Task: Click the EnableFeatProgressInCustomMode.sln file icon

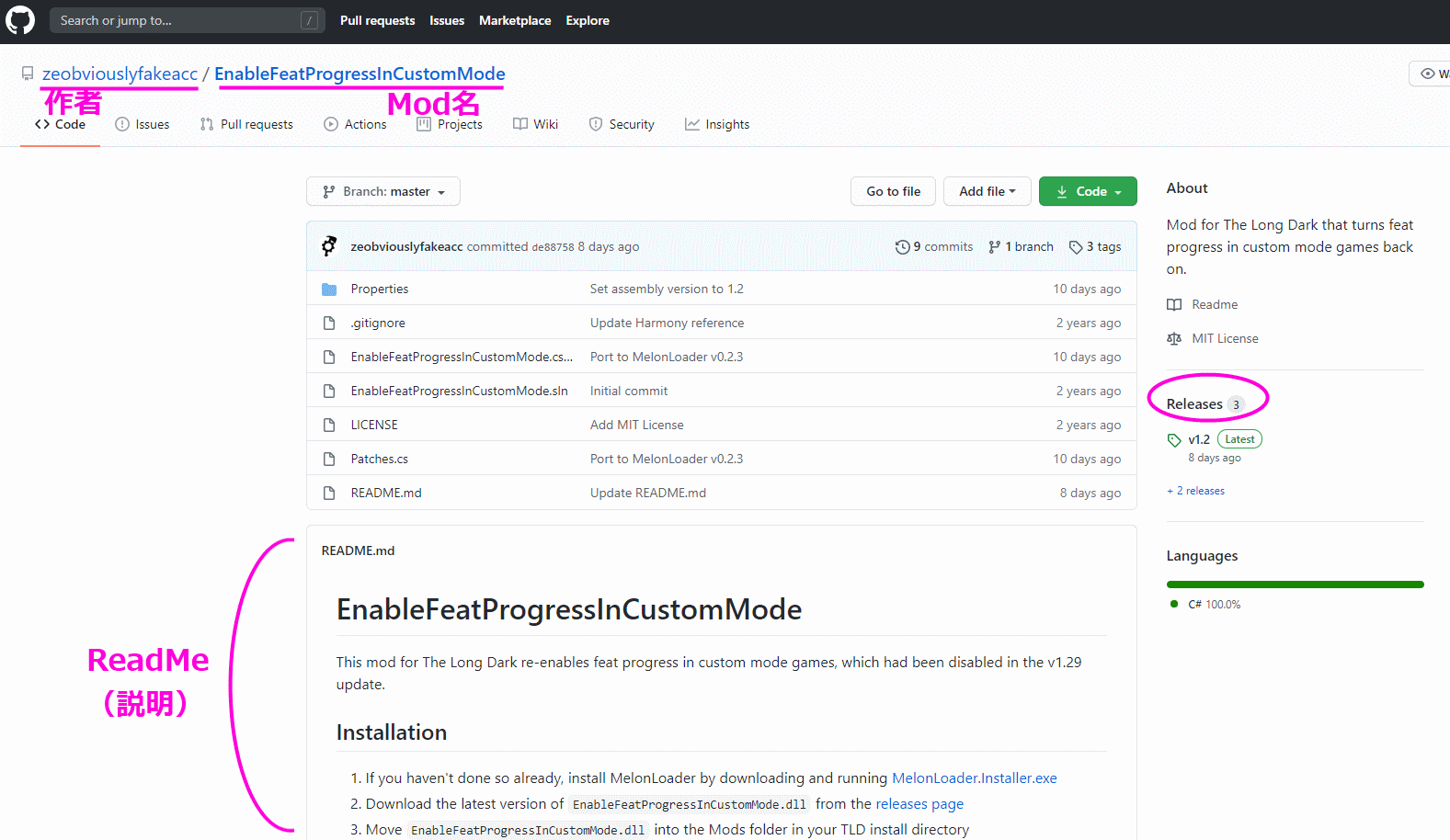Action: pos(329,391)
